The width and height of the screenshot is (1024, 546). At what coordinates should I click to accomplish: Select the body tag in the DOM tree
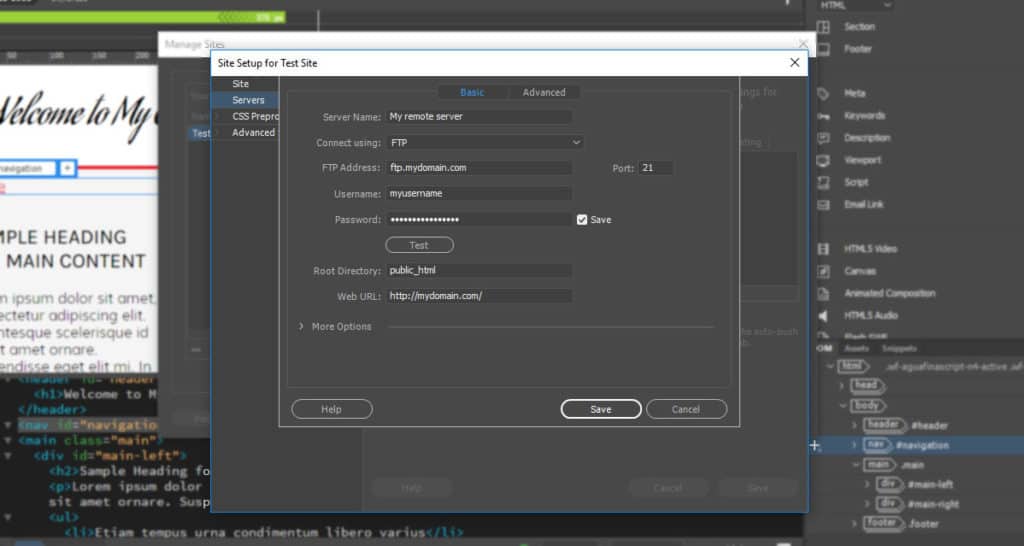867,406
